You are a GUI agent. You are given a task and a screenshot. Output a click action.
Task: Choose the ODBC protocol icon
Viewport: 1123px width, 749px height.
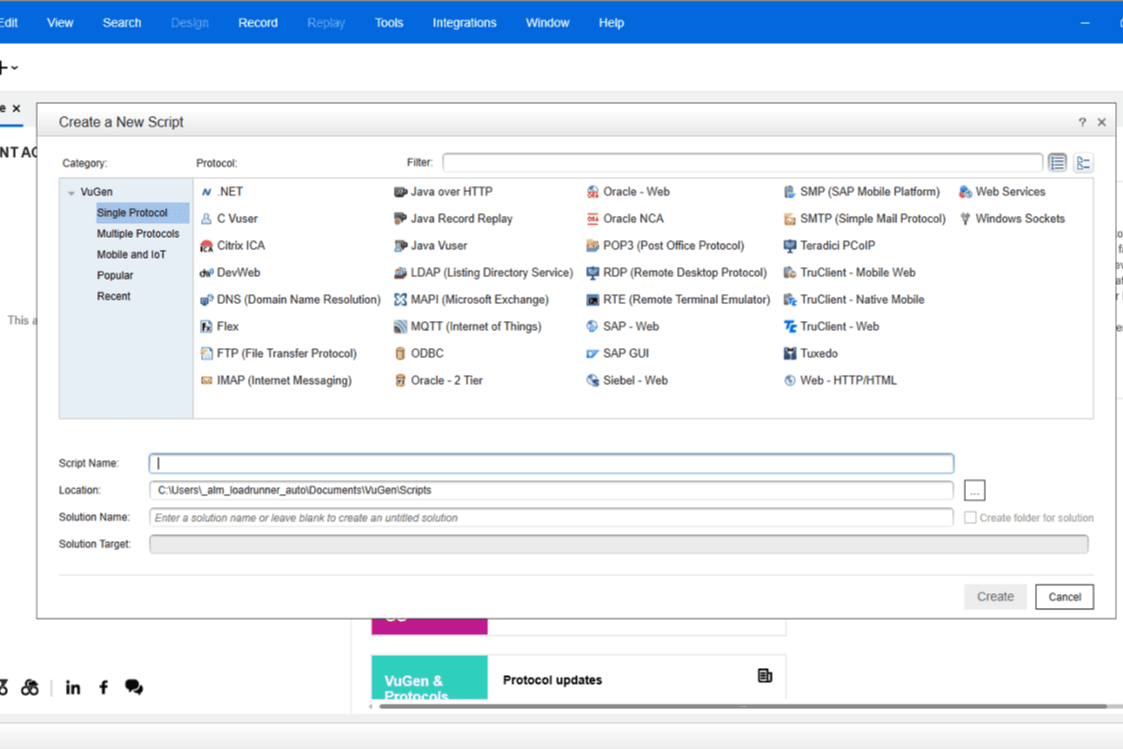(x=400, y=354)
